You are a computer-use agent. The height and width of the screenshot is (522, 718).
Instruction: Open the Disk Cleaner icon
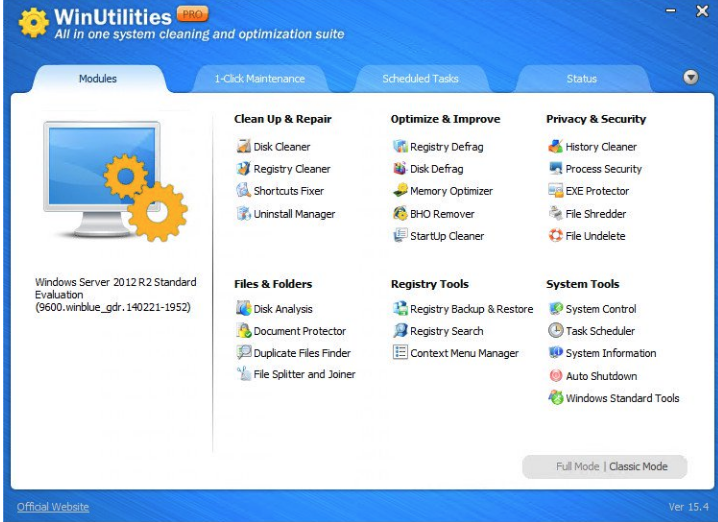click(x=243, y=147)
